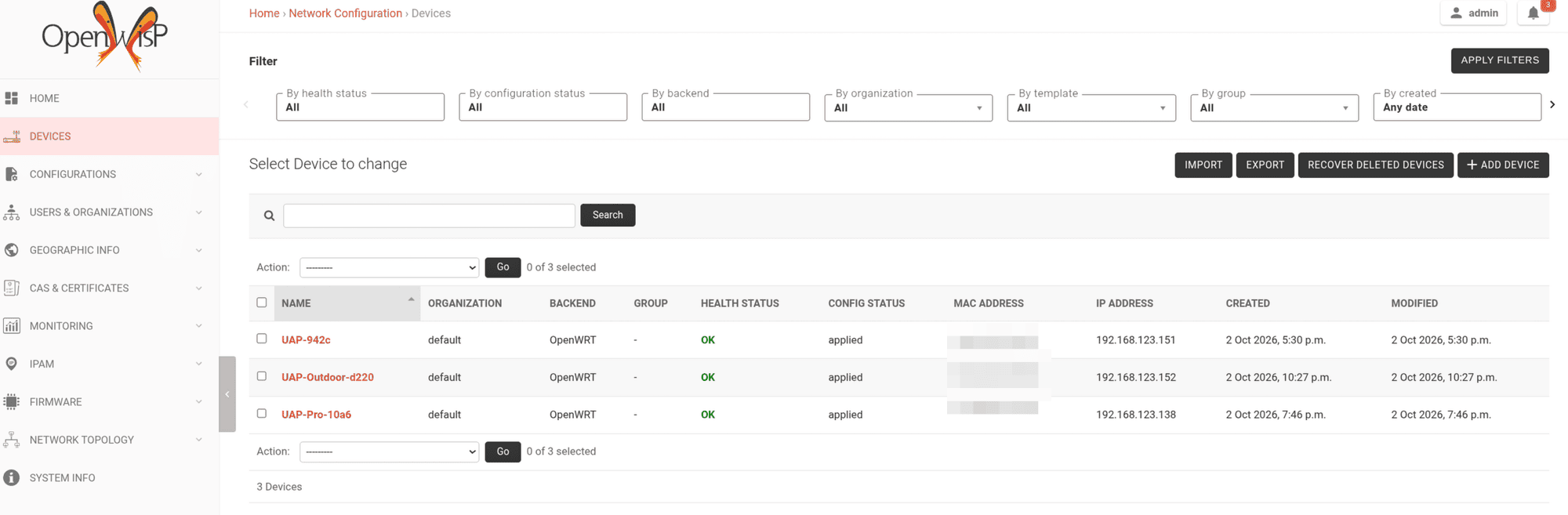Expand the Monitoring chevron

click(x=199, y=326)
